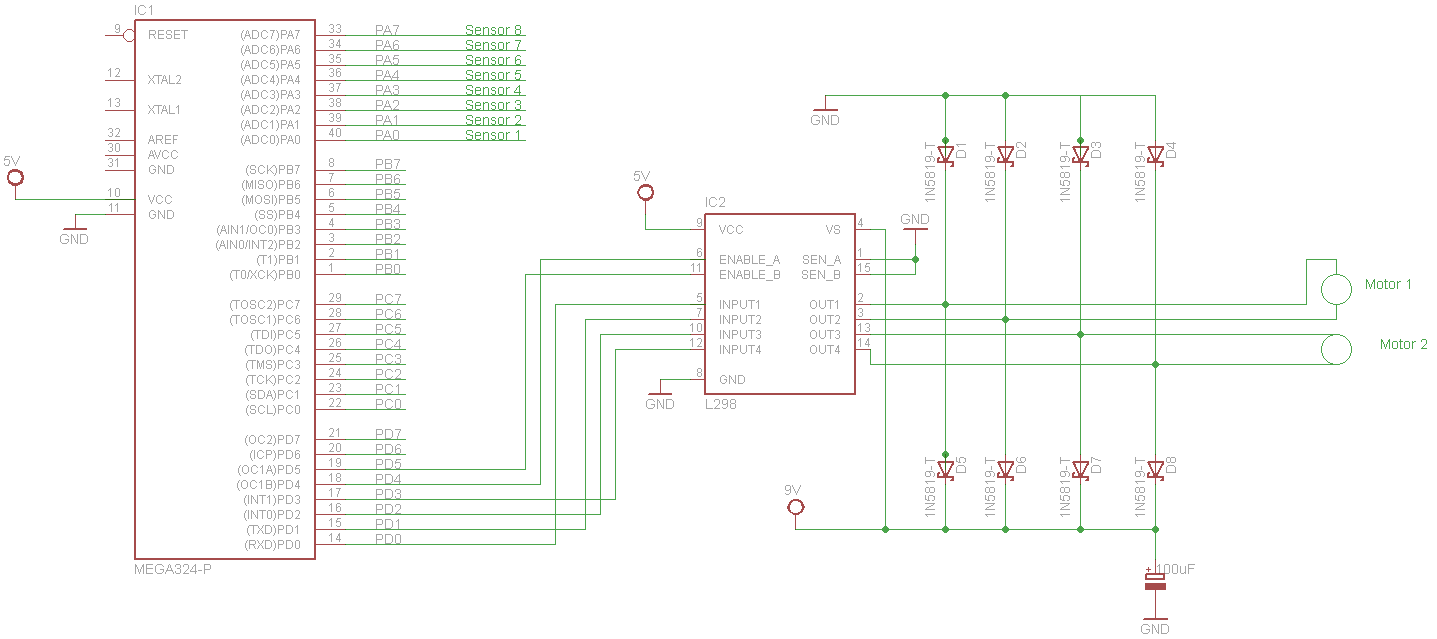The height and width of the screenshot is (639, 1437).
Task: Click the VS pin label on IC2
Action: (833, 229)
